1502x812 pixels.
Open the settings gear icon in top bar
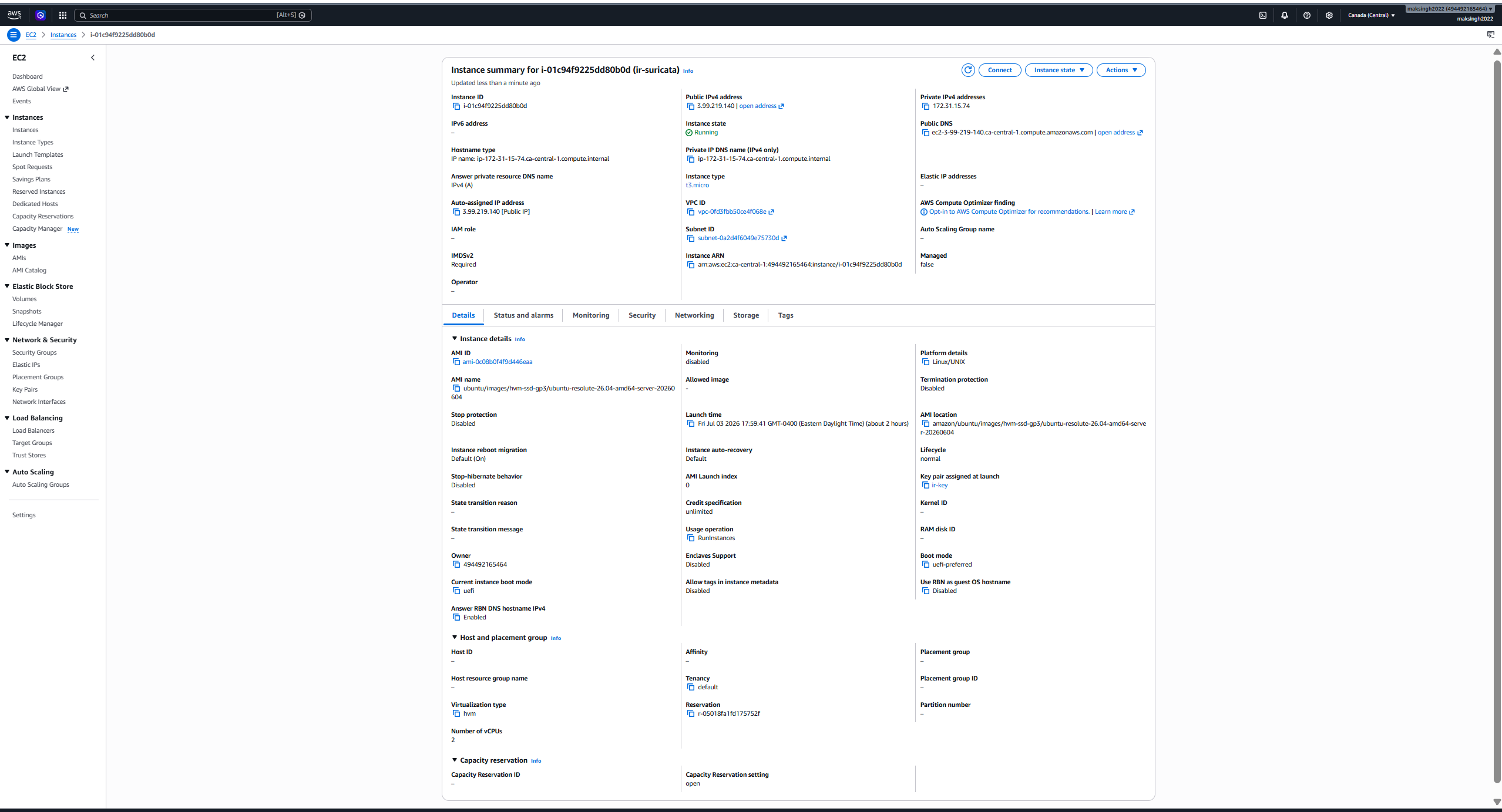(x=1329, y=15)
